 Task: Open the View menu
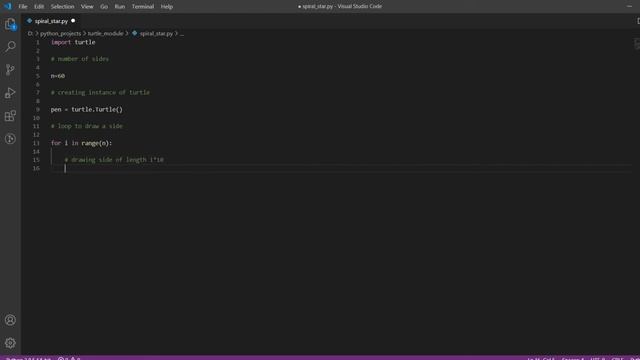click(87, 7)
